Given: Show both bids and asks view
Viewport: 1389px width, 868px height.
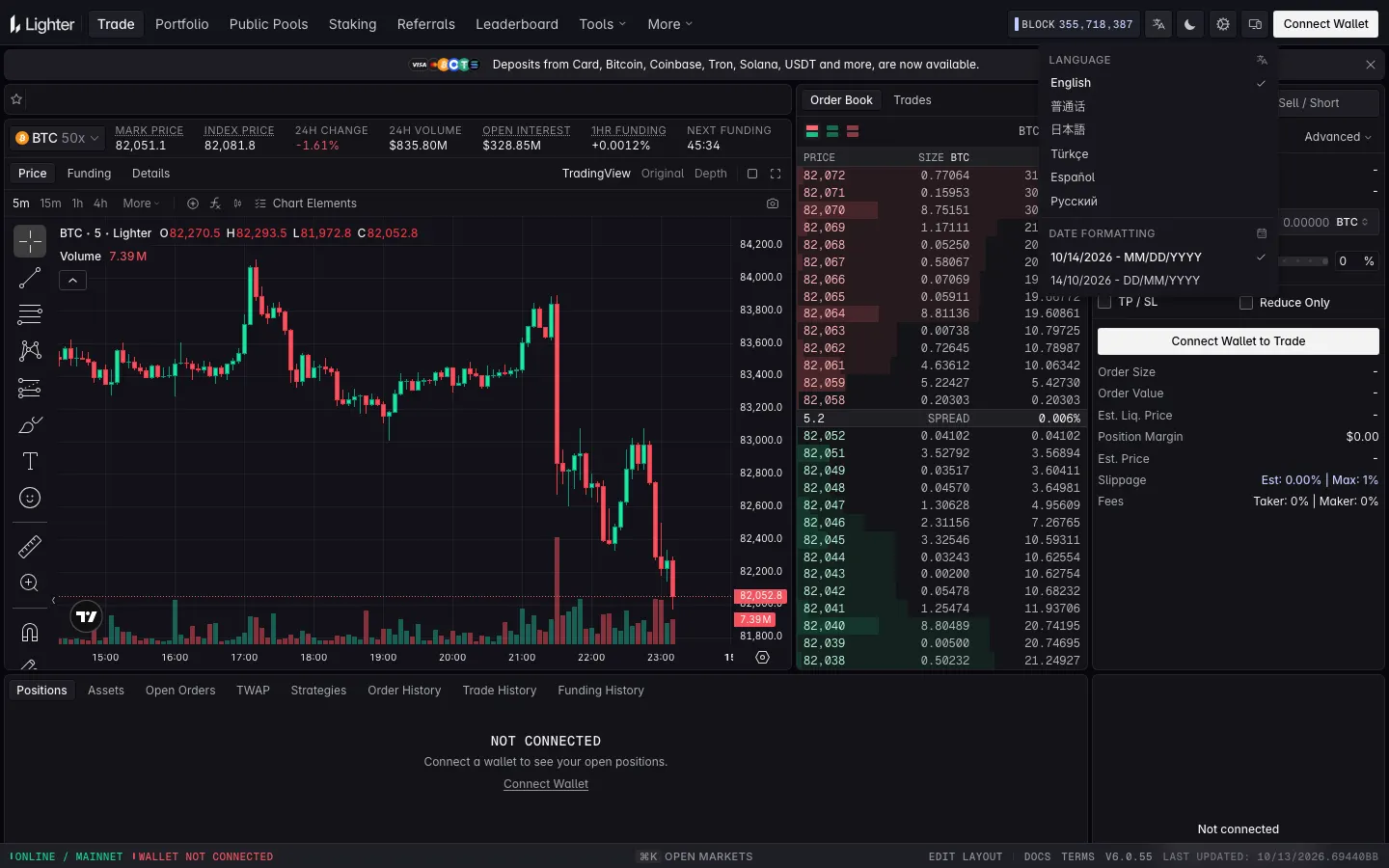Looking at the screenshot, I should 812,131.
